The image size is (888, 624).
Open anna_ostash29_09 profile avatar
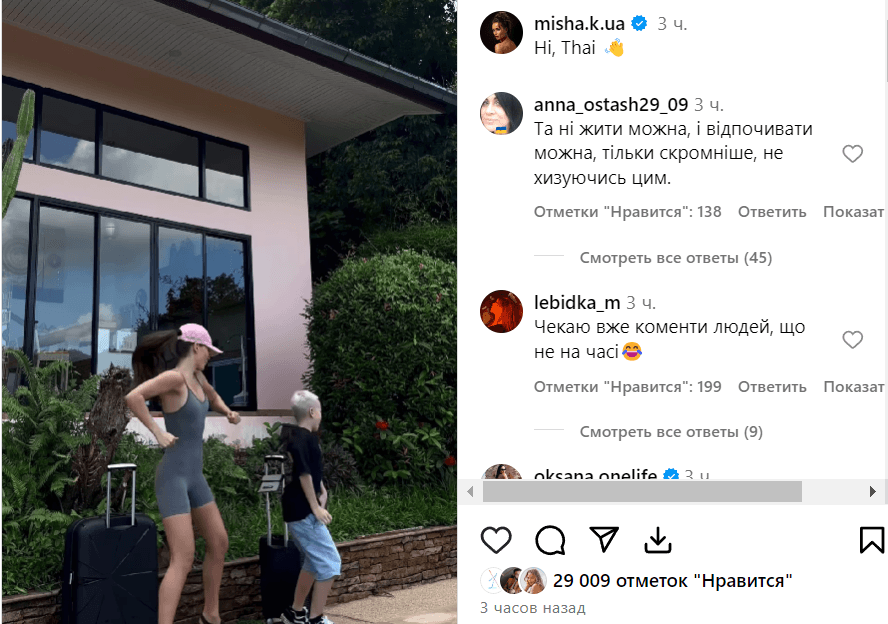[501, 113]
